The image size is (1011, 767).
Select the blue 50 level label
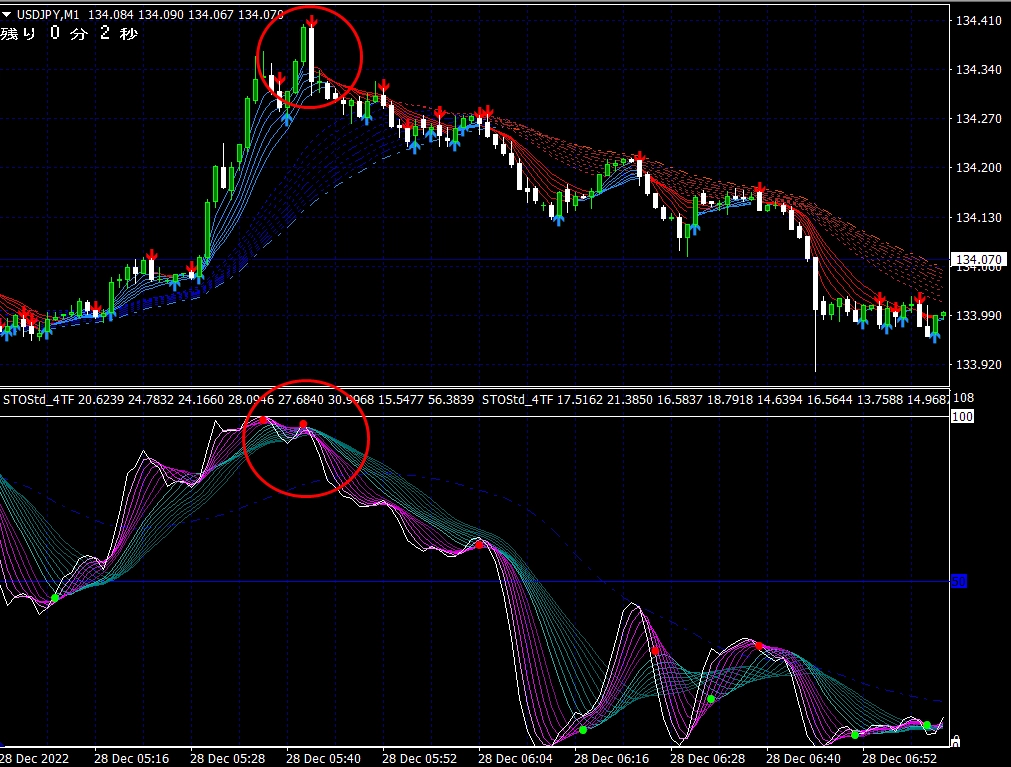(x=958, y=581)
